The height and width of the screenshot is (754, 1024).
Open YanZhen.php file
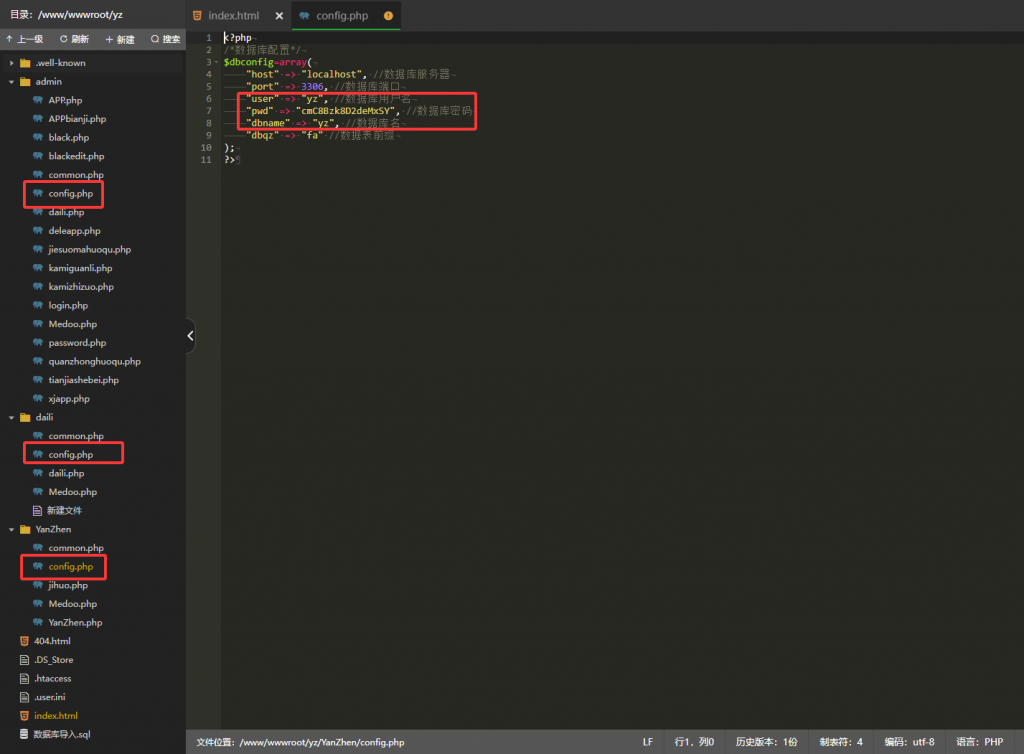click(x=75, y=623)
